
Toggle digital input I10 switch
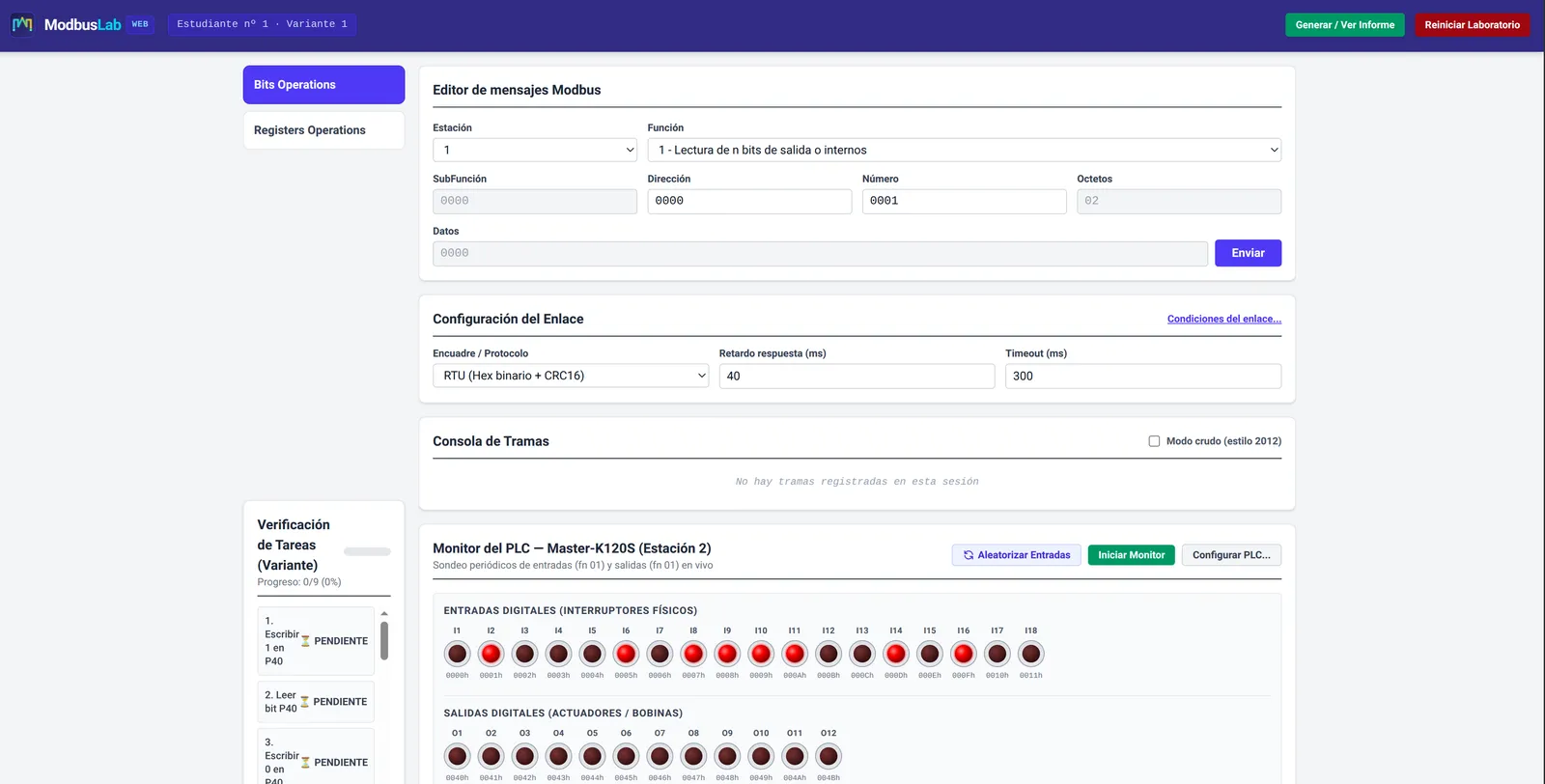[x=761, y=654]
